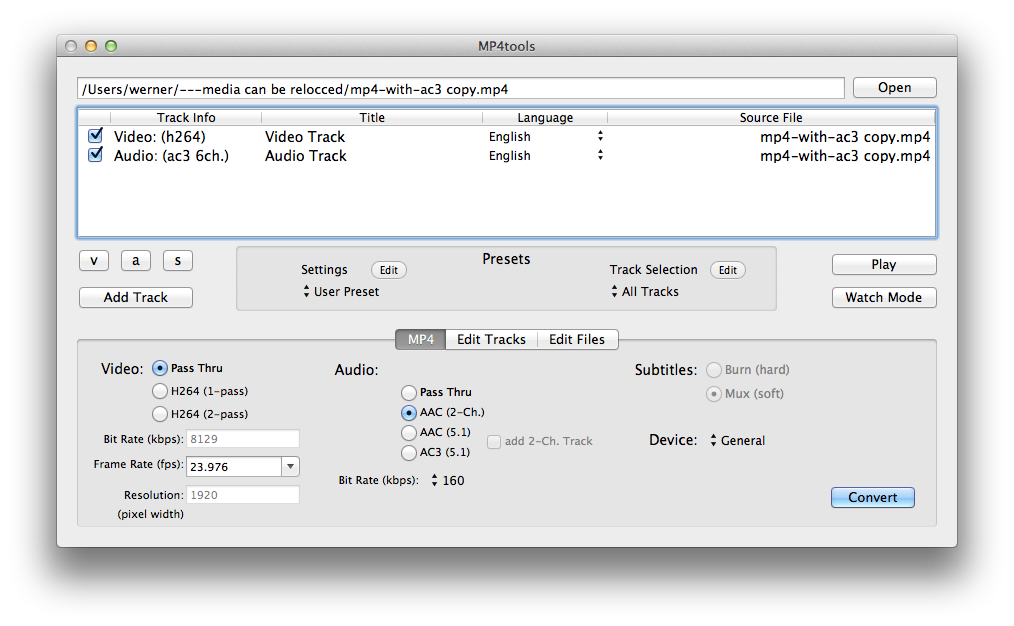1014x626 pixels.
Task: Select the 'Video Track' title cell
Action: pyautogui.click(x=305, y=136)
